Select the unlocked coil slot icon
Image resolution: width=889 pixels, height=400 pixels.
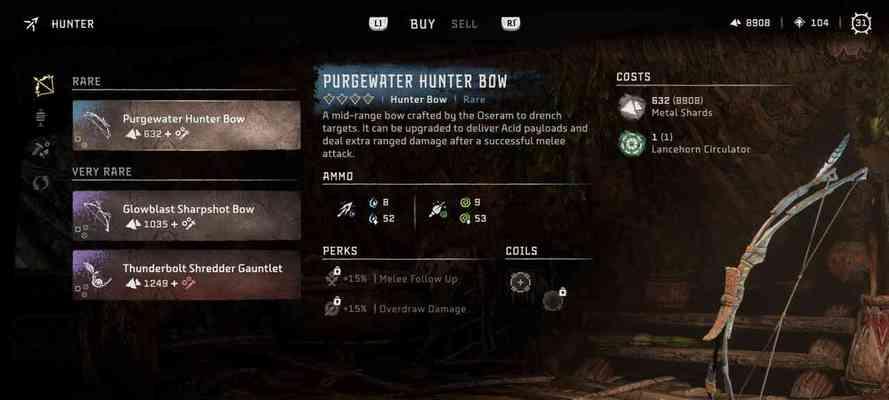[519, 282]
